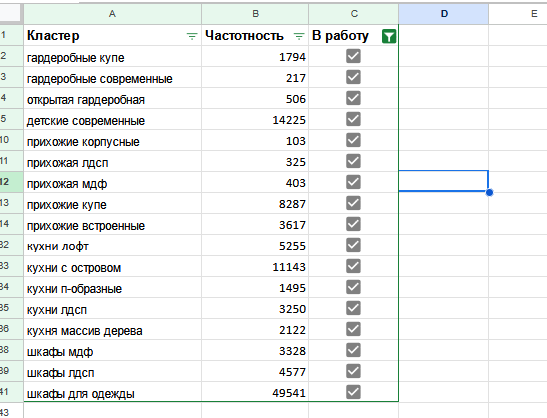Screen dimensions: 547x418
Task: Select the row 43 header
Action: click(x=11, y=412)
